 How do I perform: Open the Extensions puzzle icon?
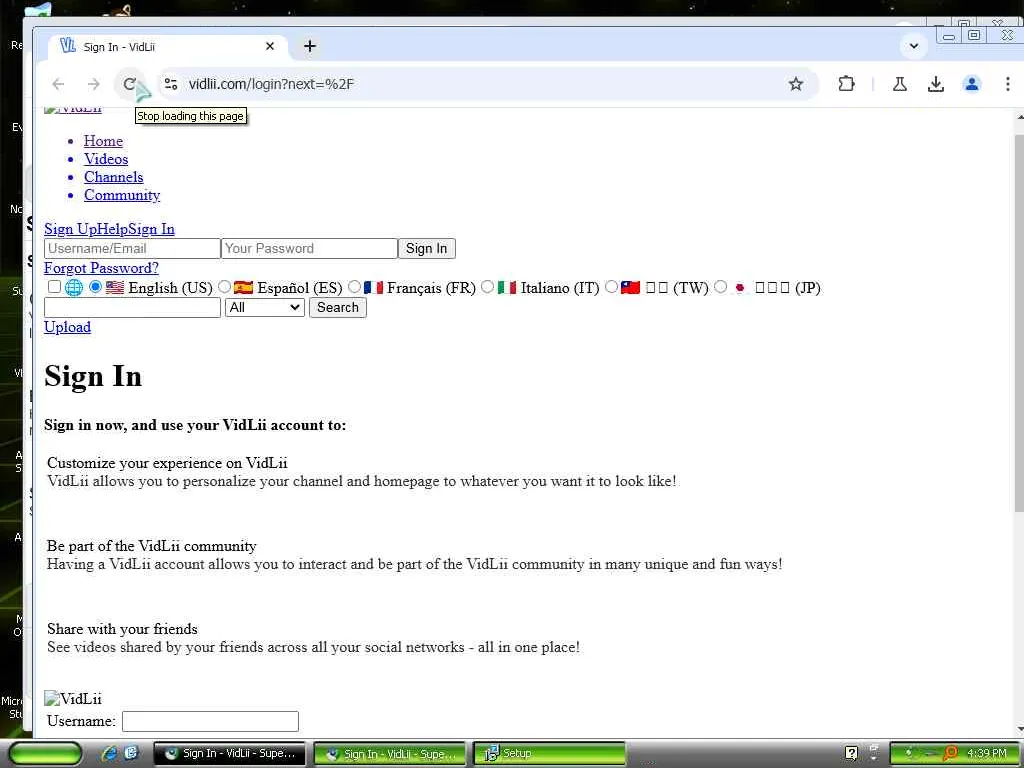click(846, 84)
